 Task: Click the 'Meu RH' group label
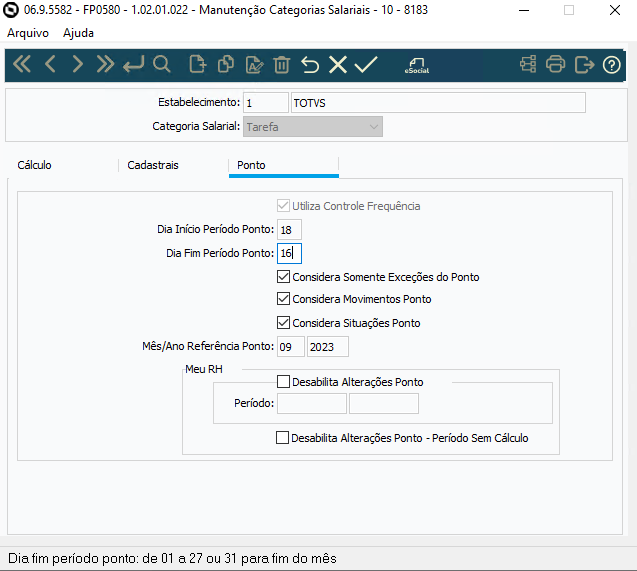point(204,369)
